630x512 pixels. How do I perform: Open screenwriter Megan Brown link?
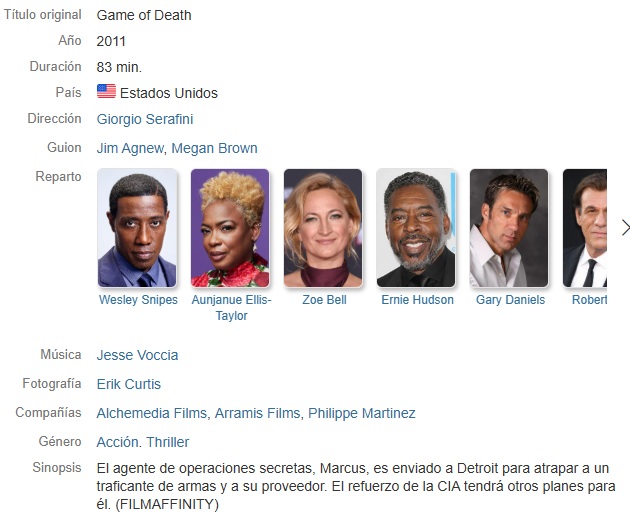(x=214, y=148)
